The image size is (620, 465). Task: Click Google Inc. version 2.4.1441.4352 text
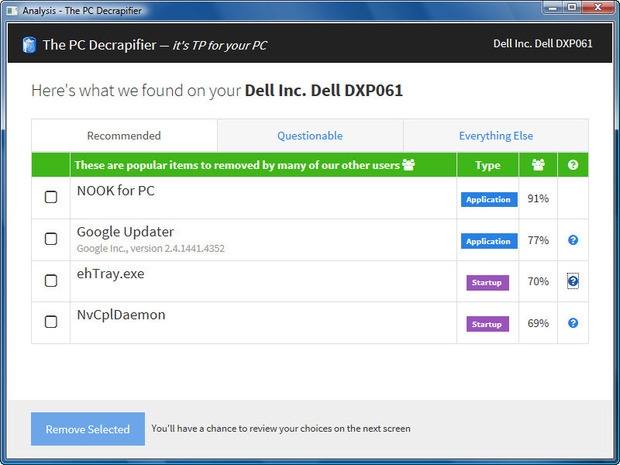click(151, 248)
